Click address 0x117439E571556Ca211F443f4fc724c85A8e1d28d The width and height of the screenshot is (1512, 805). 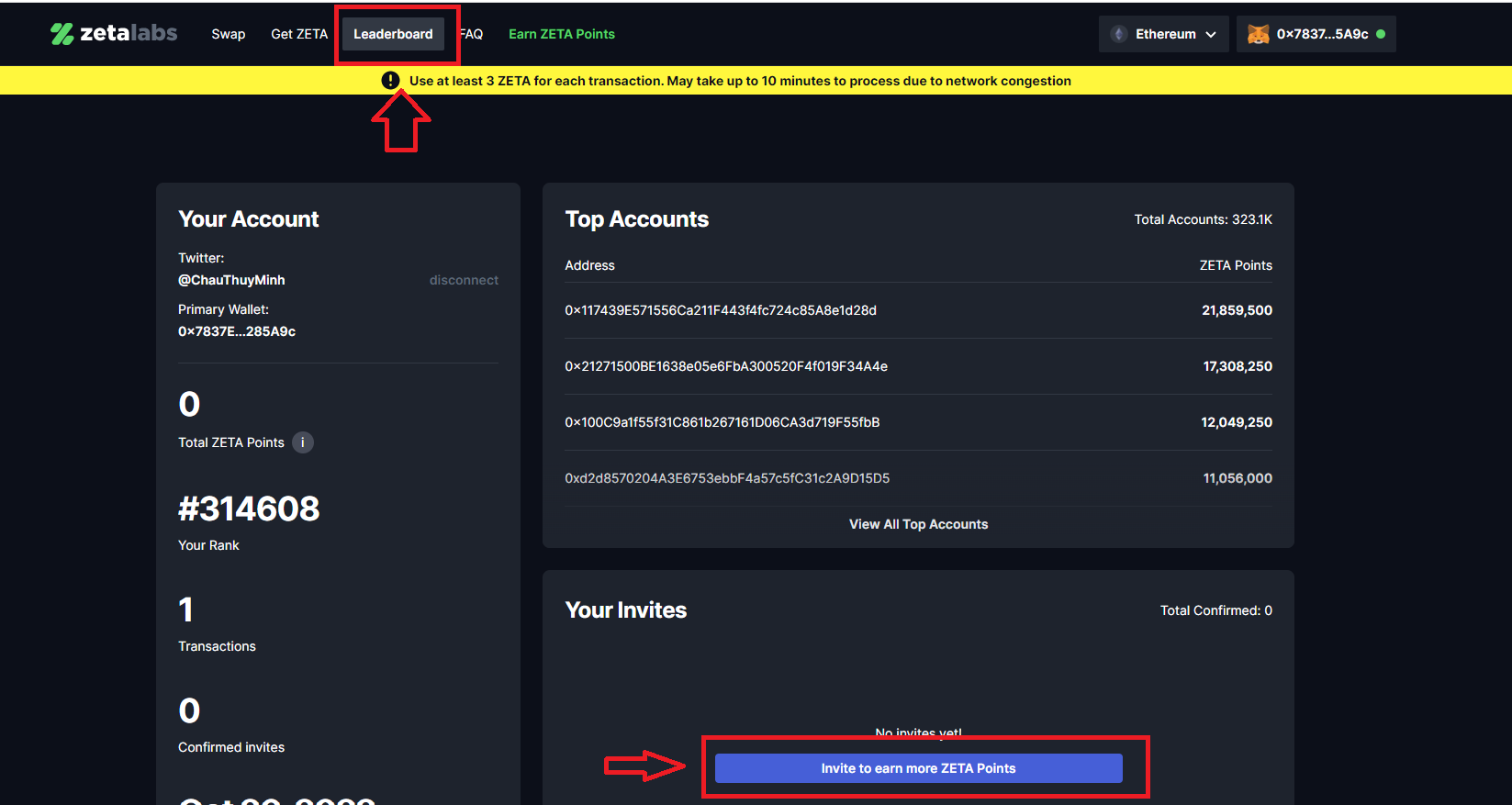[x=721, y=310]
